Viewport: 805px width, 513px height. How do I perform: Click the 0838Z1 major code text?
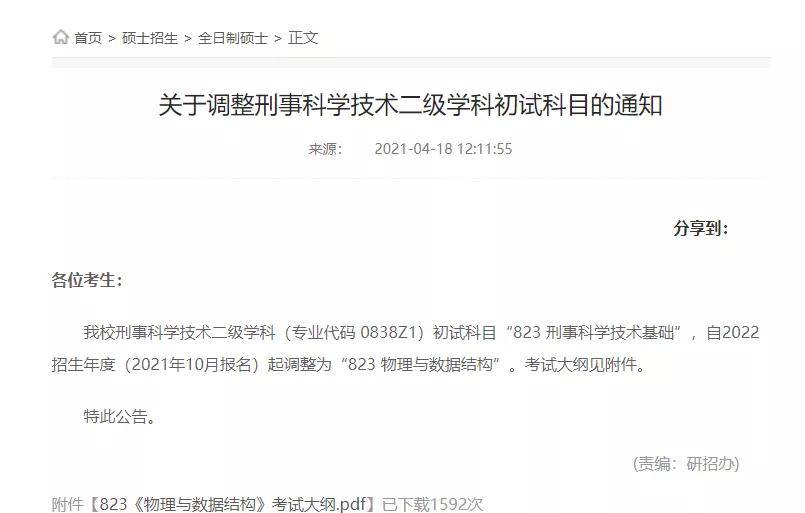[x=391, y=333]
